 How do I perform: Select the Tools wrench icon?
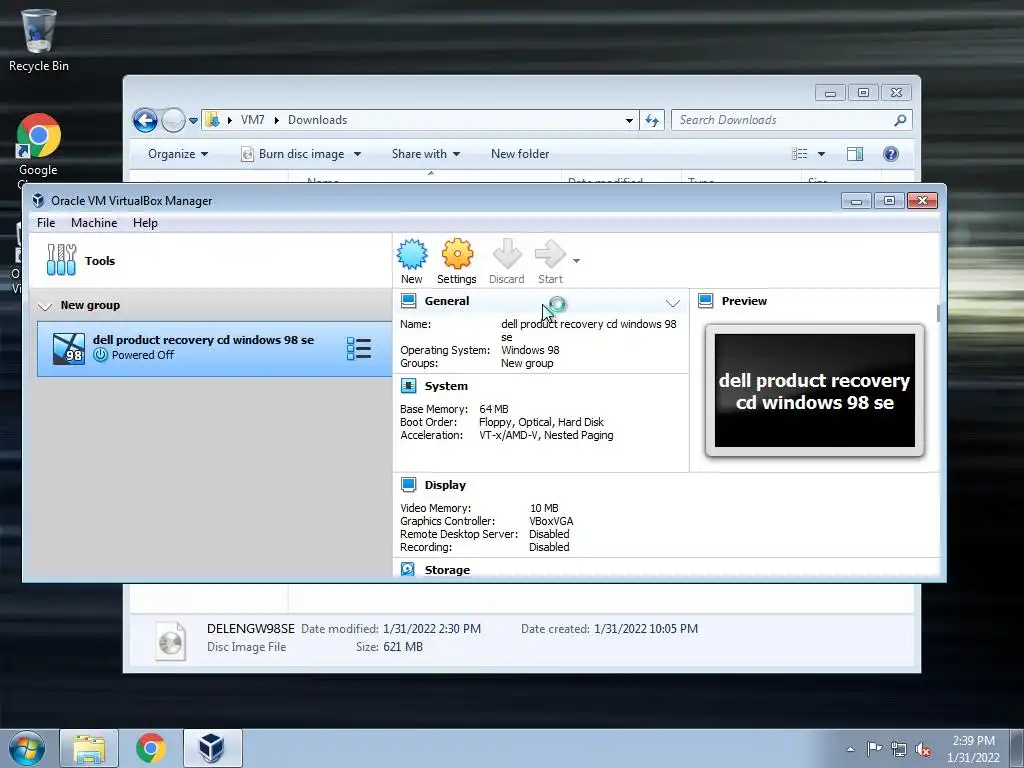61,259
